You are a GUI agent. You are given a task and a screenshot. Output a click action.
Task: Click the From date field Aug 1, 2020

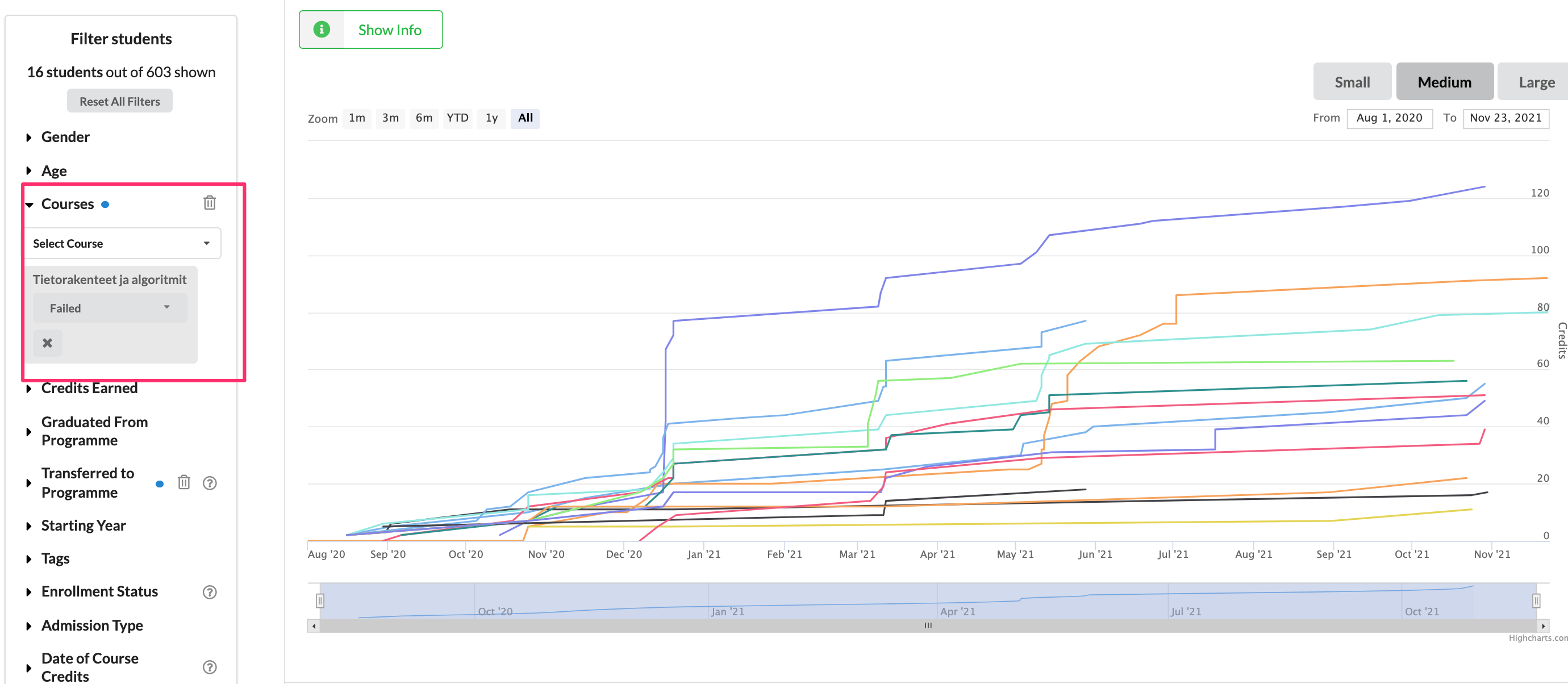tap(1389, 118)
